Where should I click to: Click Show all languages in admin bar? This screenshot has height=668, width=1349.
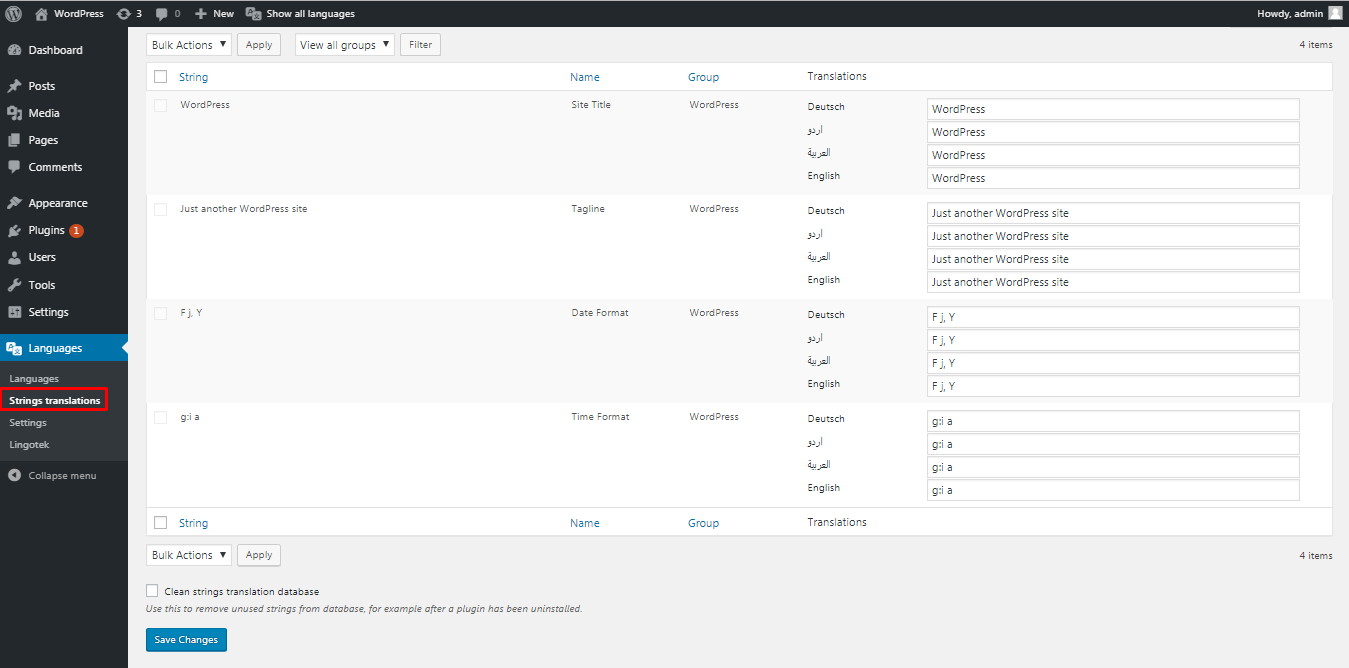tap(310, 14)
